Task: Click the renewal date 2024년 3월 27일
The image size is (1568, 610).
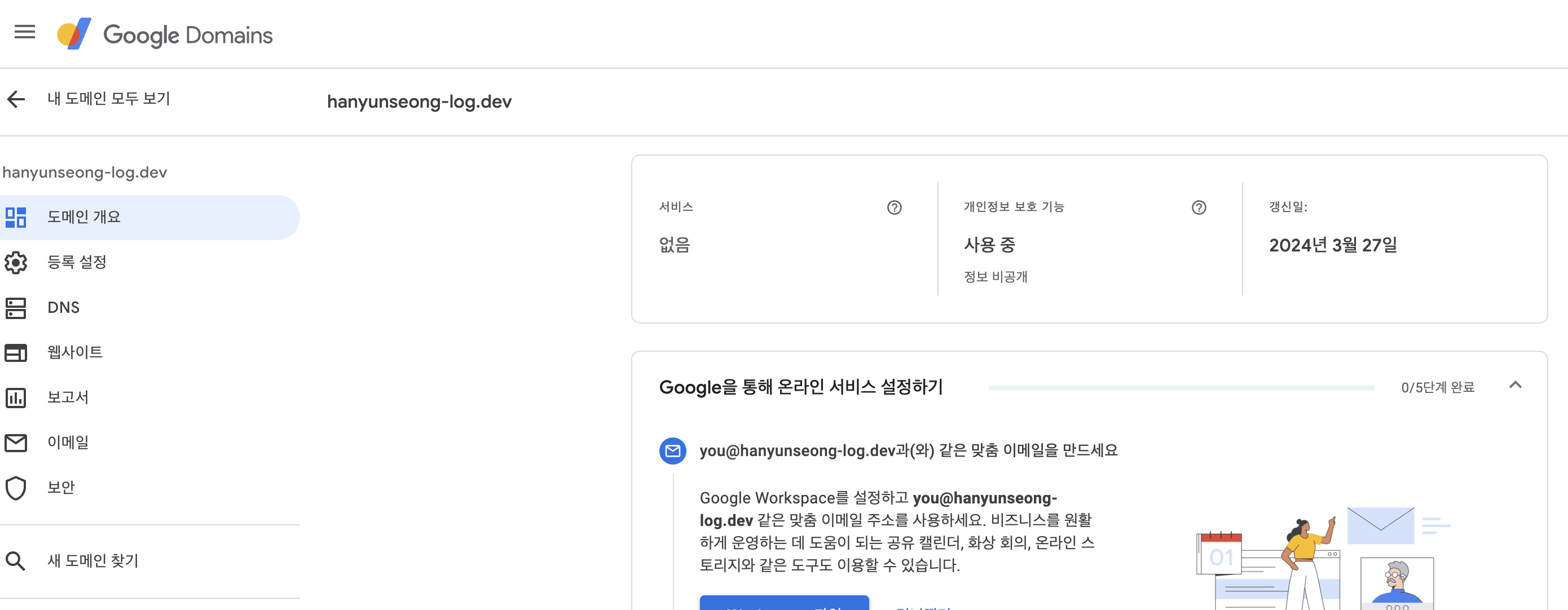Action: [x=1332, y=245]
